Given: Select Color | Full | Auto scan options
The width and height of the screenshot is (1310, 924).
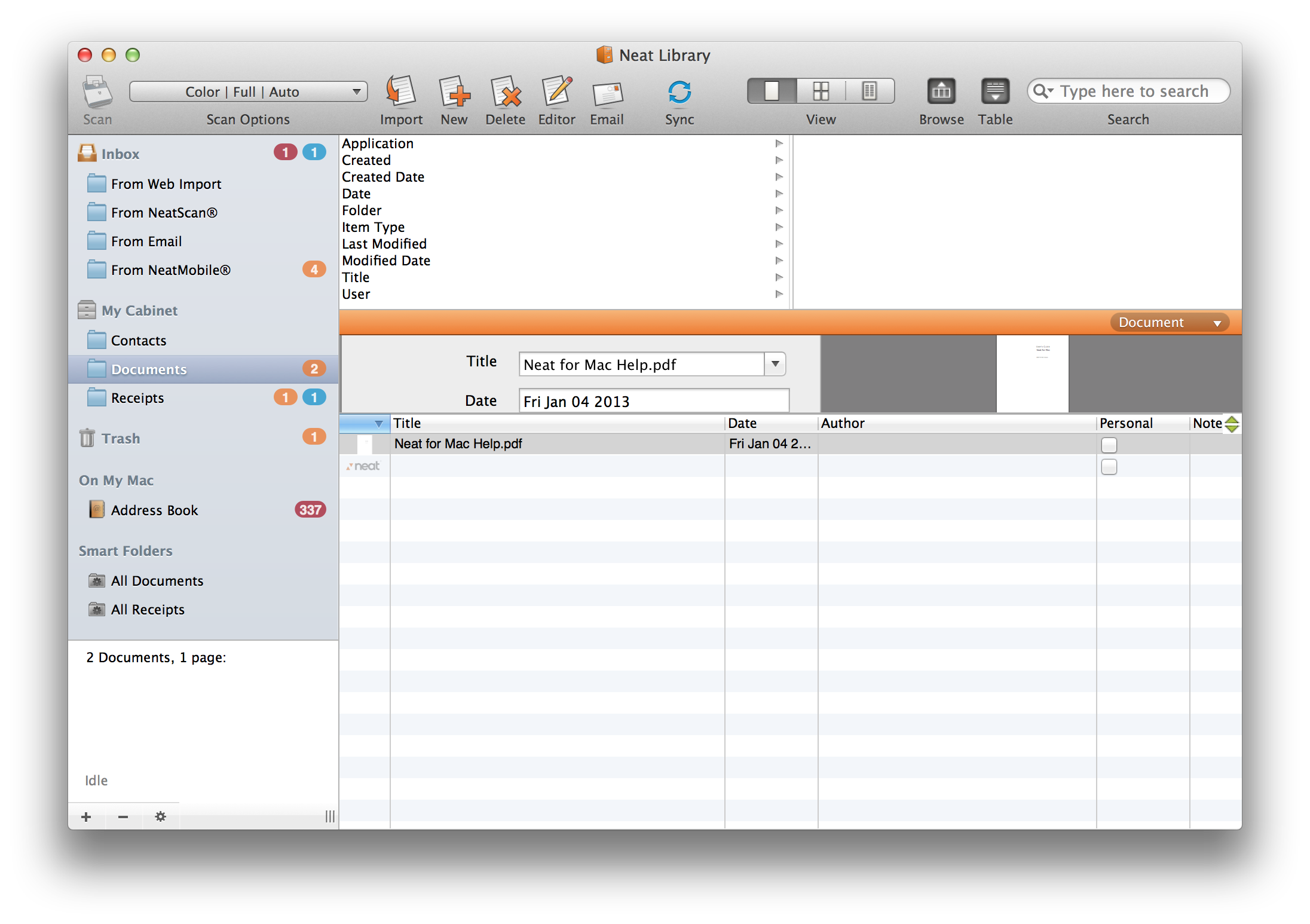Looking at the screenshot, I should (247, 92).
